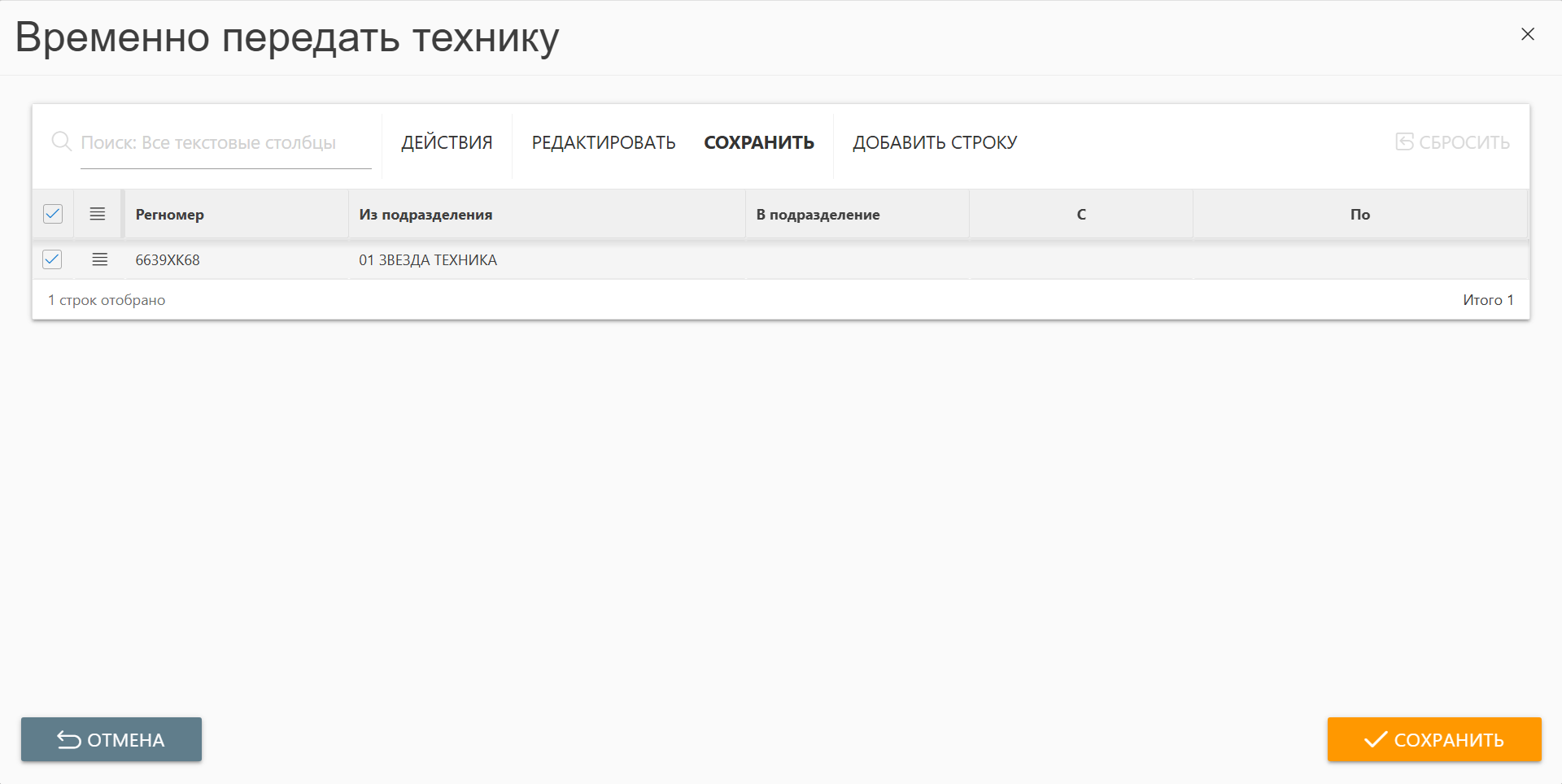Open the 'Регномер' column header menu
Image resolution: width=1562 pixels, height=784 pixels.
[170, 215]
